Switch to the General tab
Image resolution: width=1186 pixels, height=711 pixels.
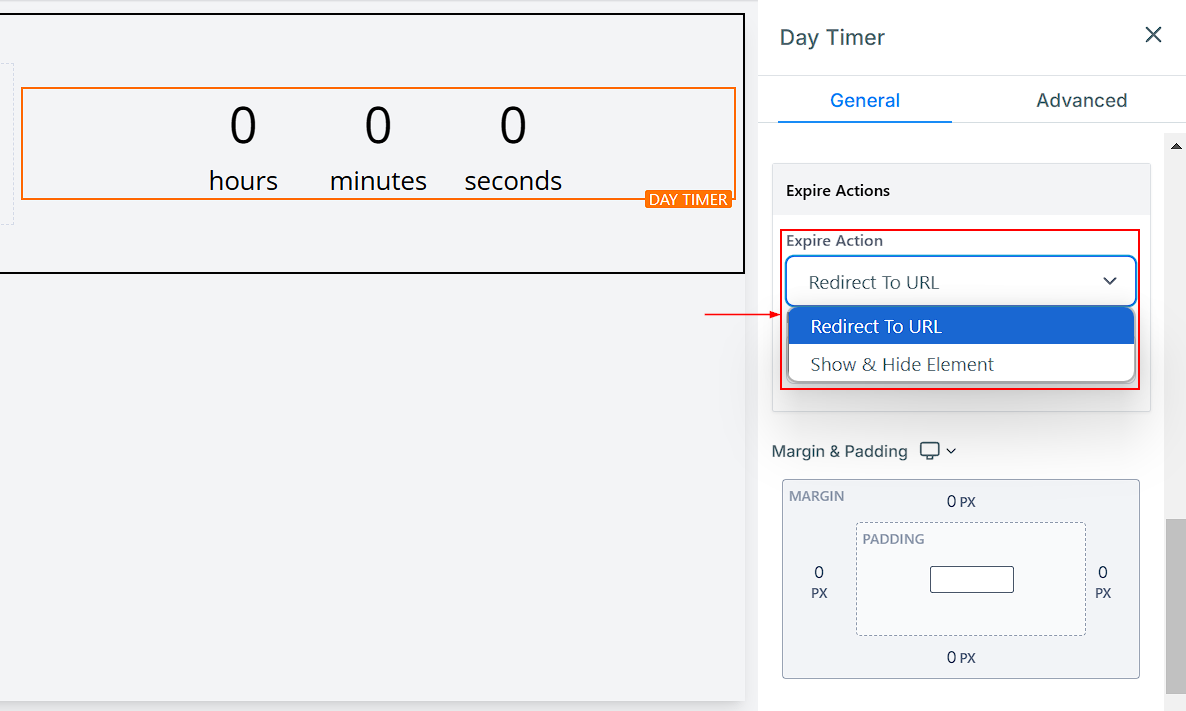coord(865,100)
